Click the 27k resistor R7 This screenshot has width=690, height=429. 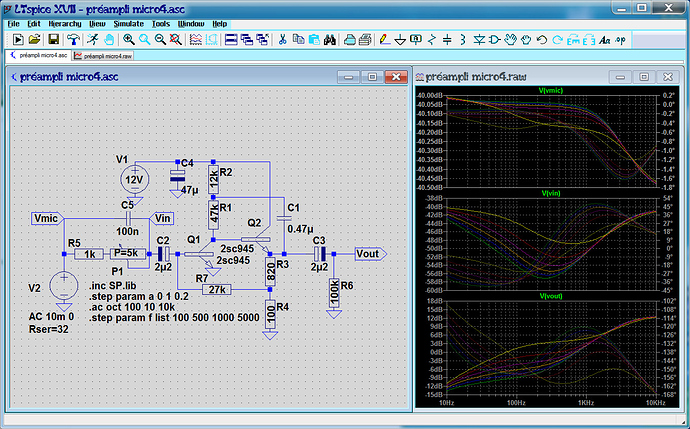[x=217, y=290]
